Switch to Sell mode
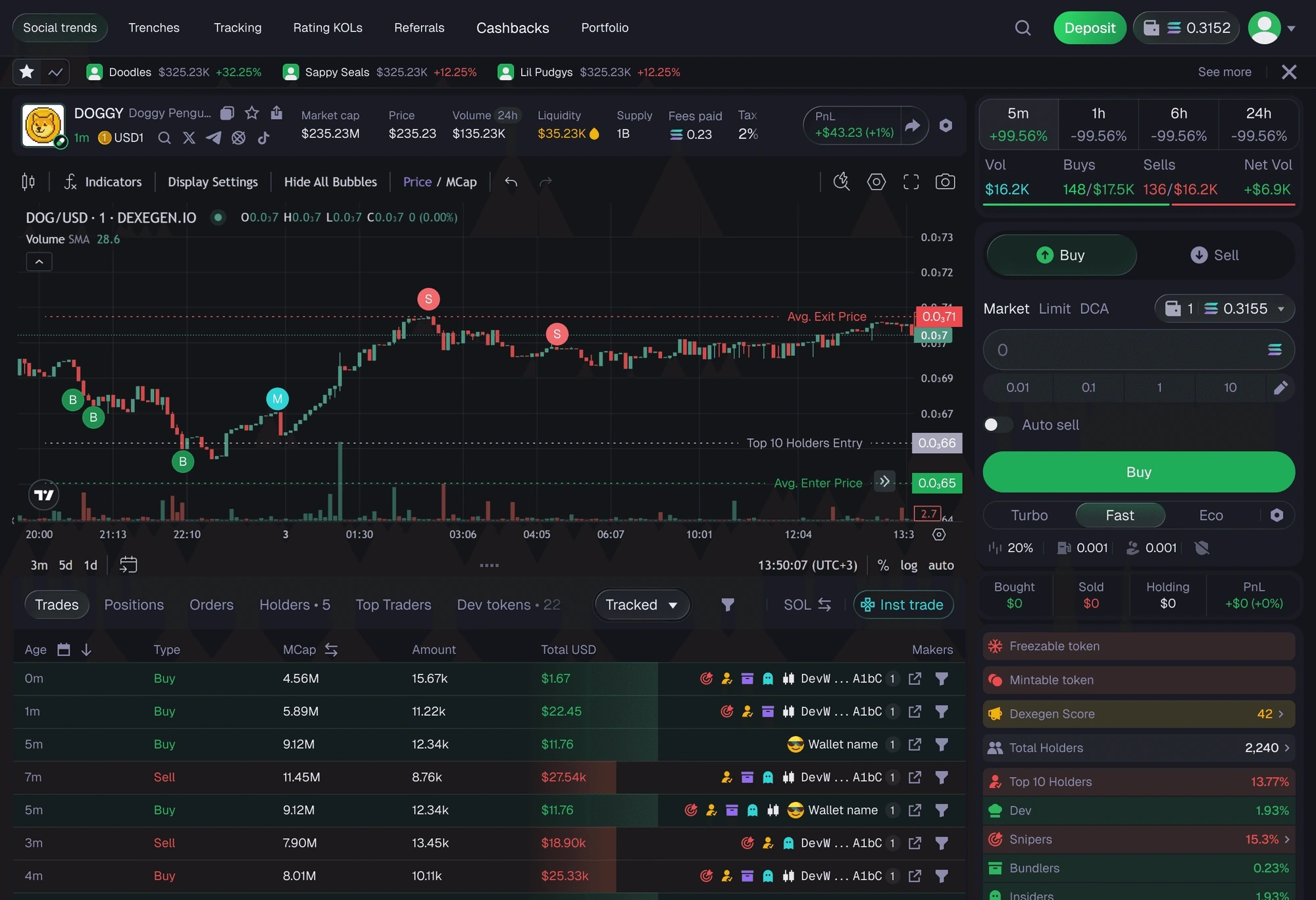 (1215, 255)
